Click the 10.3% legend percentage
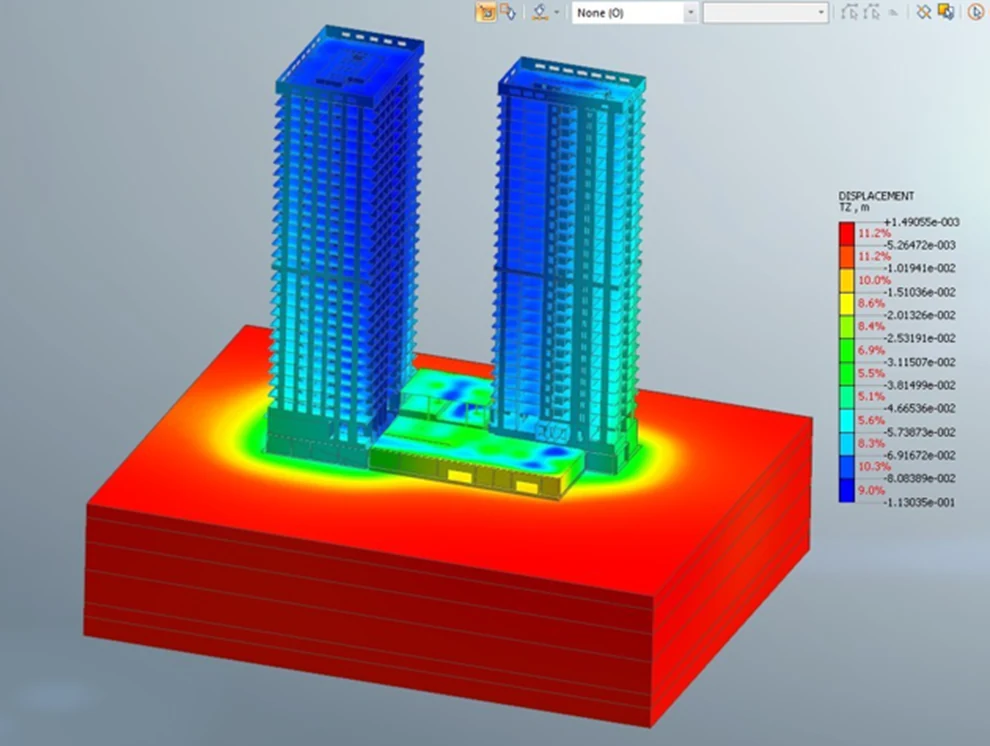This screenshot has height=746, width=990. point(874,466)
